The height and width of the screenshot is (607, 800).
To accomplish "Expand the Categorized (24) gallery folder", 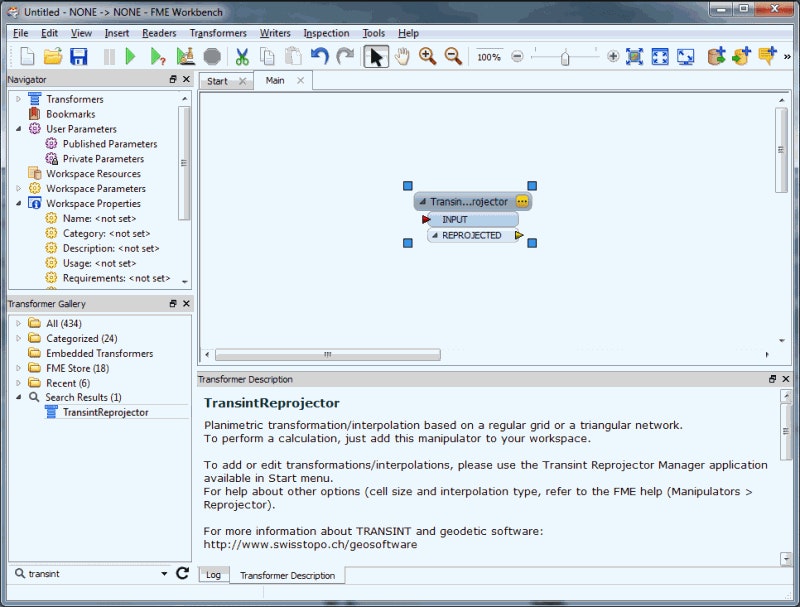I will point(18,339).
